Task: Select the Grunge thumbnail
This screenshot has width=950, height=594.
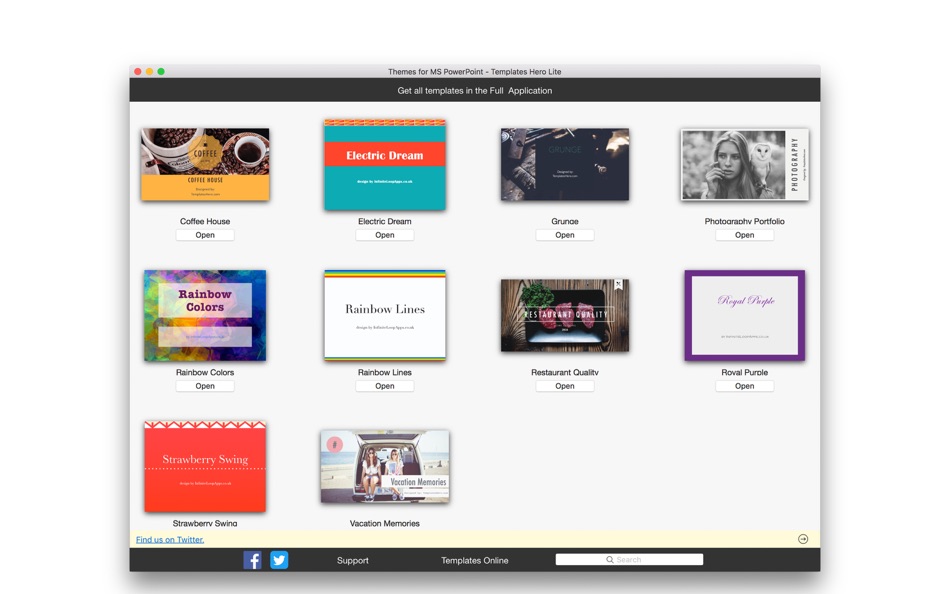Action: pyautogui.click(x=565, y=164)
